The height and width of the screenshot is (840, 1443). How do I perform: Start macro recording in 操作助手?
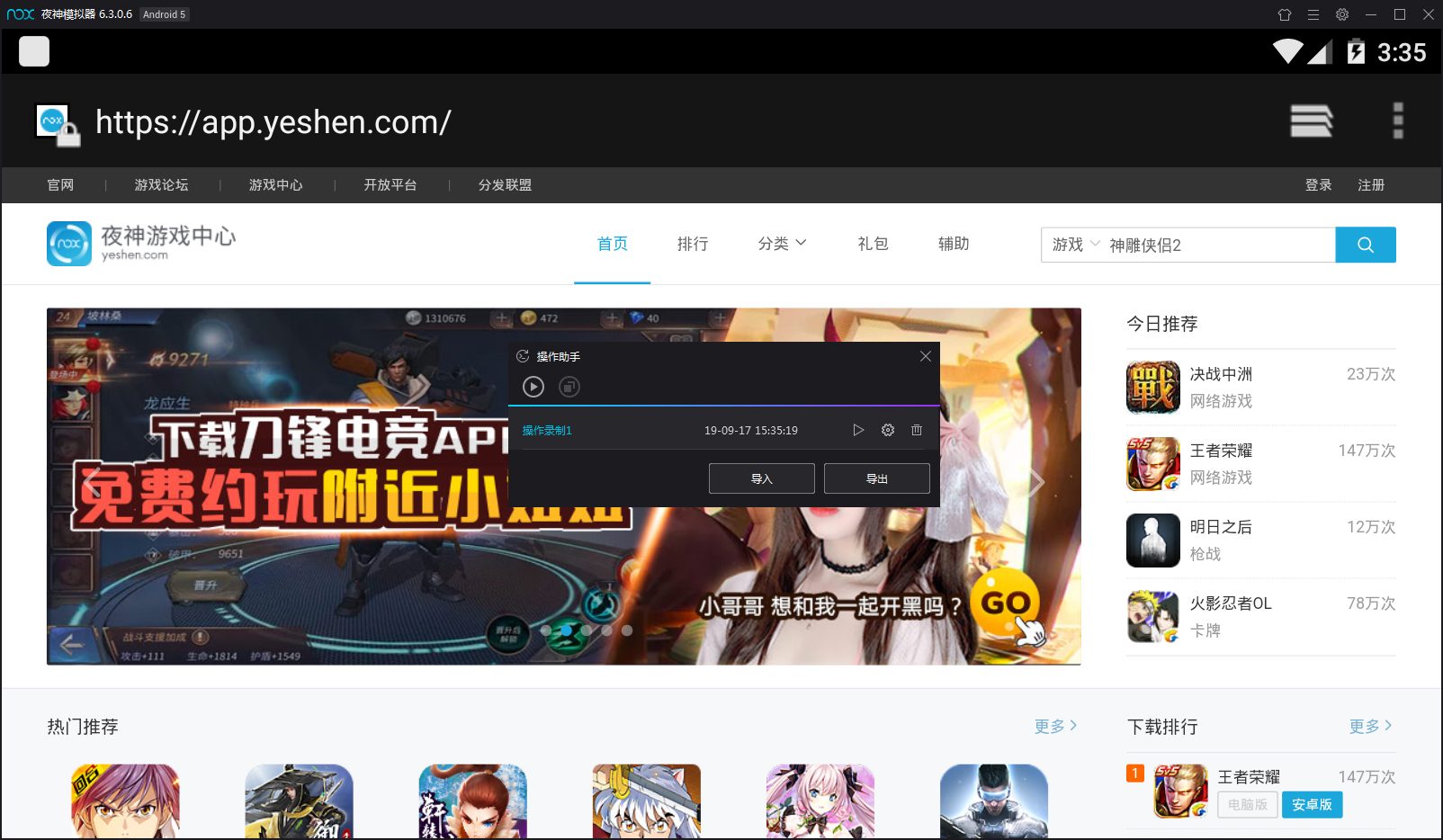(533, 387)
